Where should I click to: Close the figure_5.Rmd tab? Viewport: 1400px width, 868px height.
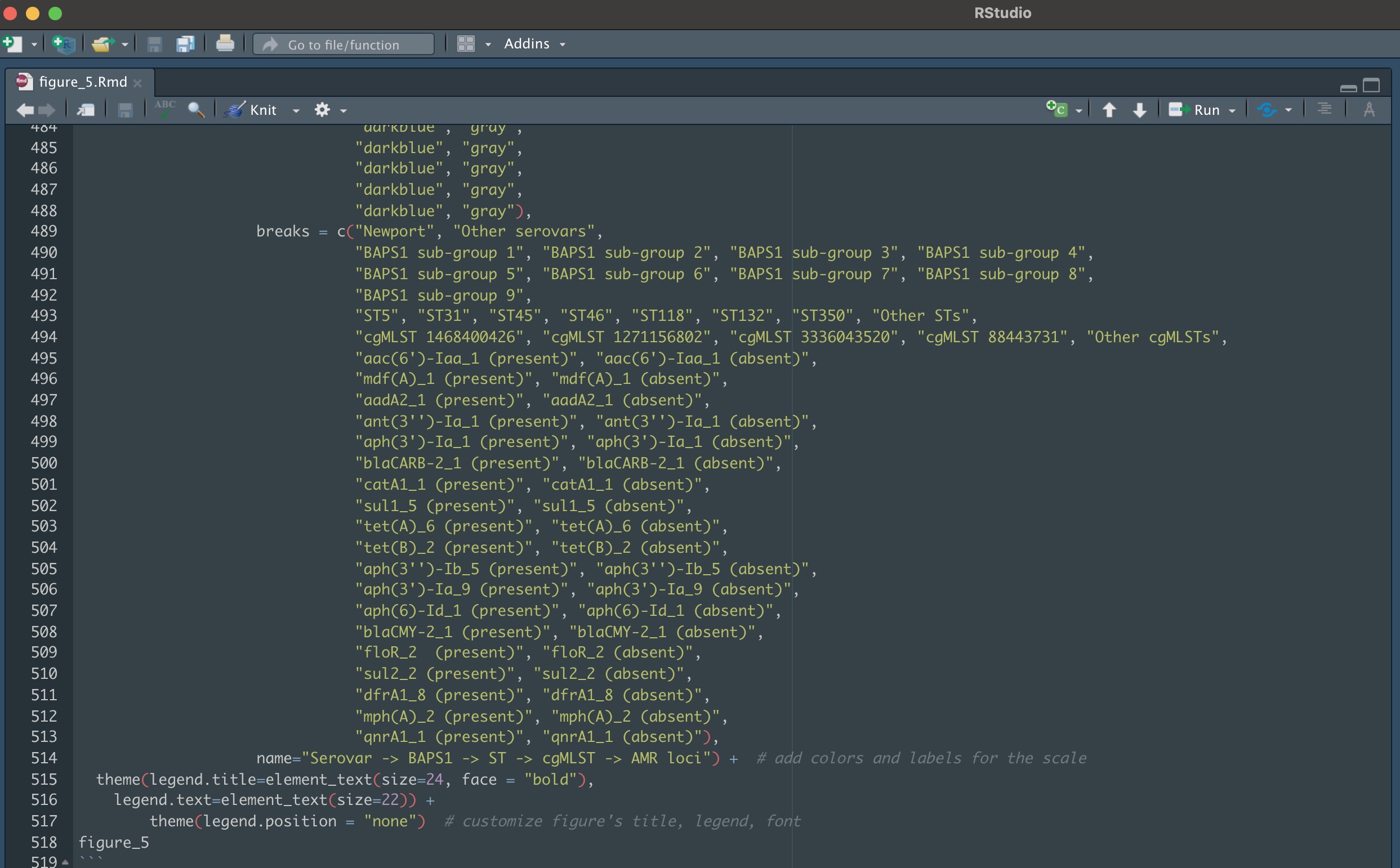[x=138, y=83]
